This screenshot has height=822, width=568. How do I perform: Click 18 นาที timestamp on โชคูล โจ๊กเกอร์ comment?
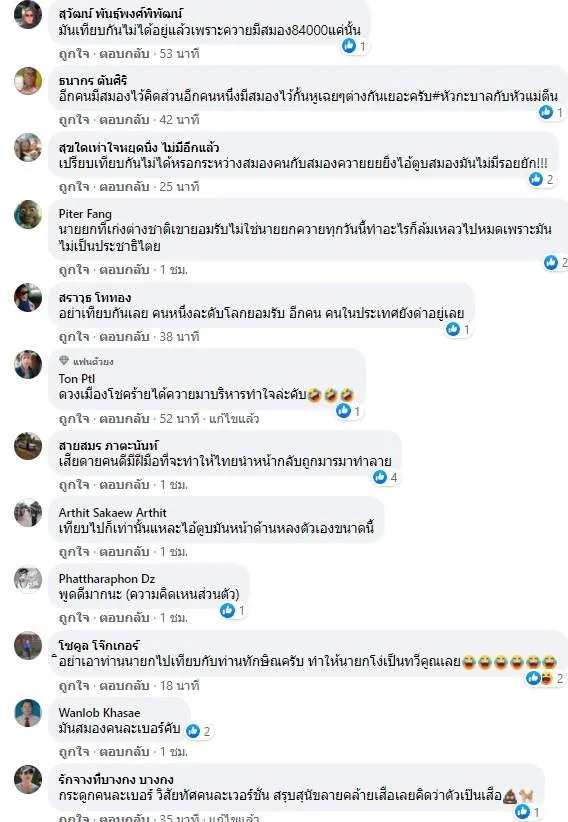coord(179,686)
